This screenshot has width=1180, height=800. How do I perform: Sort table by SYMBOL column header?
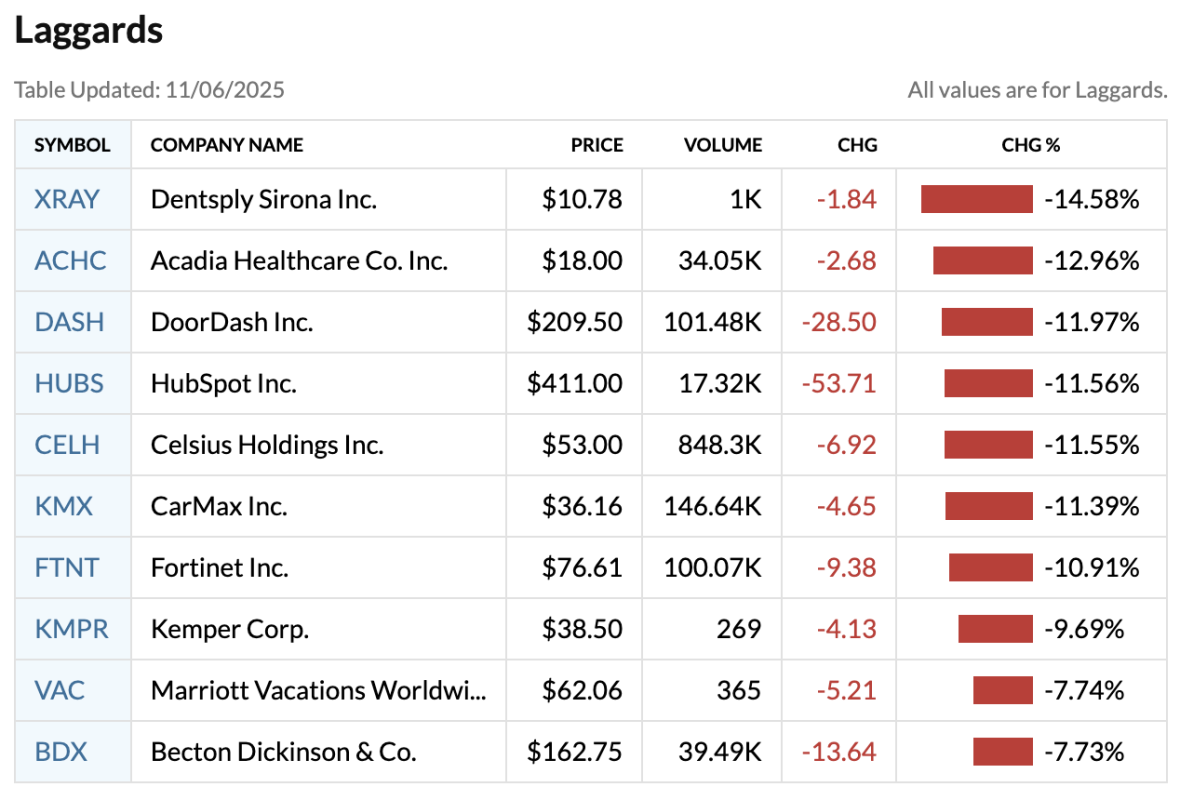(x=72, y=145)
